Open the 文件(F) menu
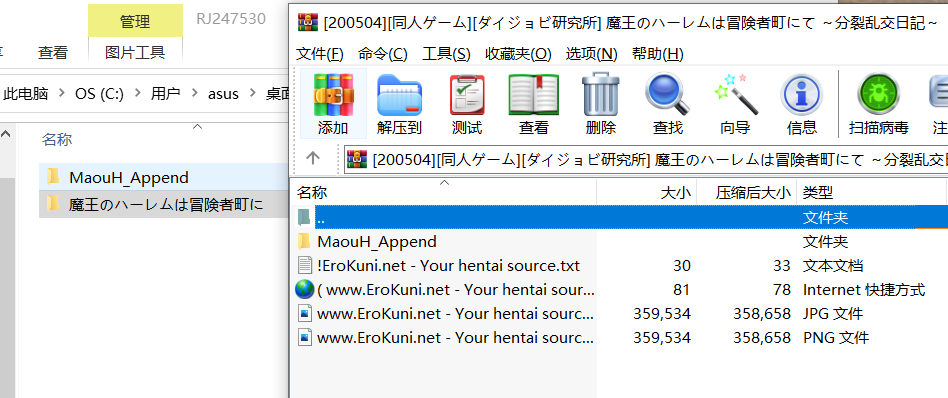Screen dimensions: 948x398 click(320, 54)
